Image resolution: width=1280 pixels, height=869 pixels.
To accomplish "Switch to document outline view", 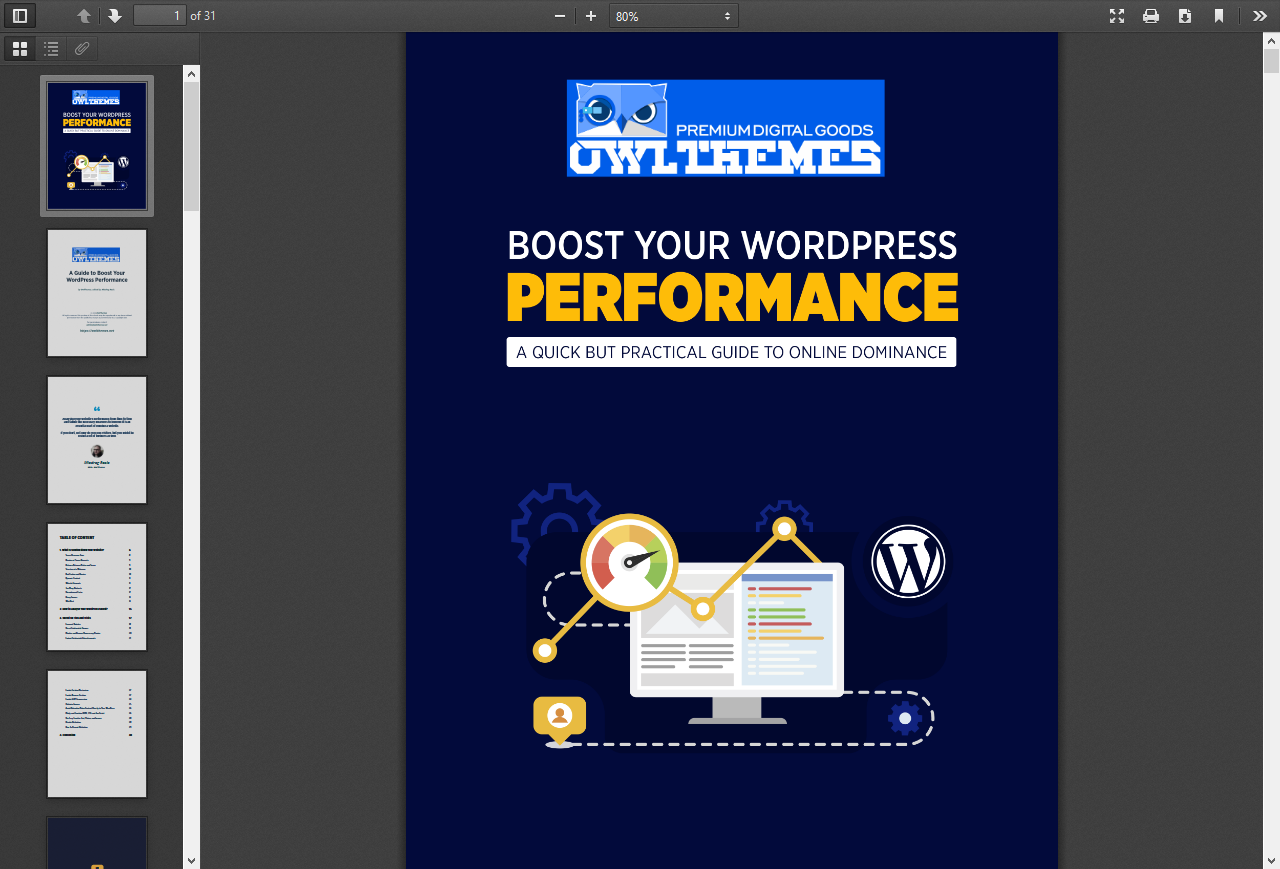I will pos(50,48).
